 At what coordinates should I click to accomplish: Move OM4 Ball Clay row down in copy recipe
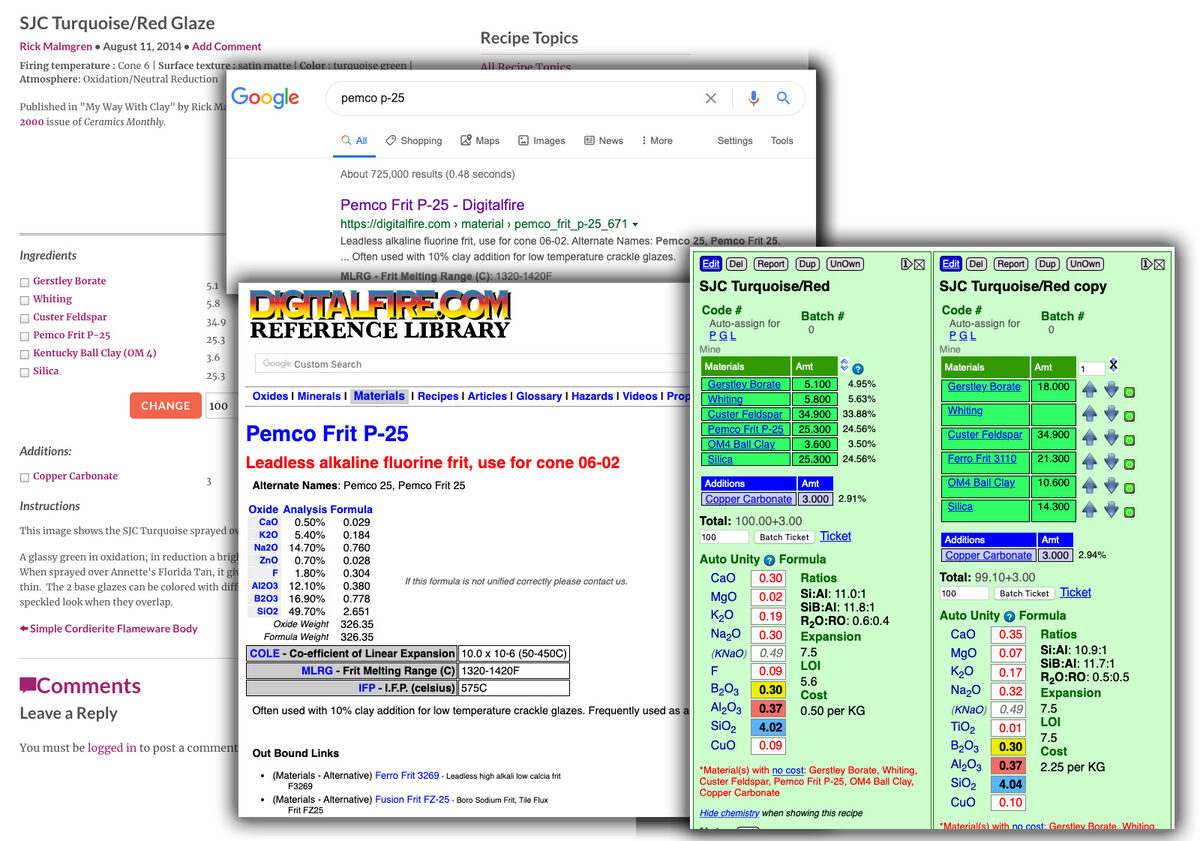point(1111,485)
